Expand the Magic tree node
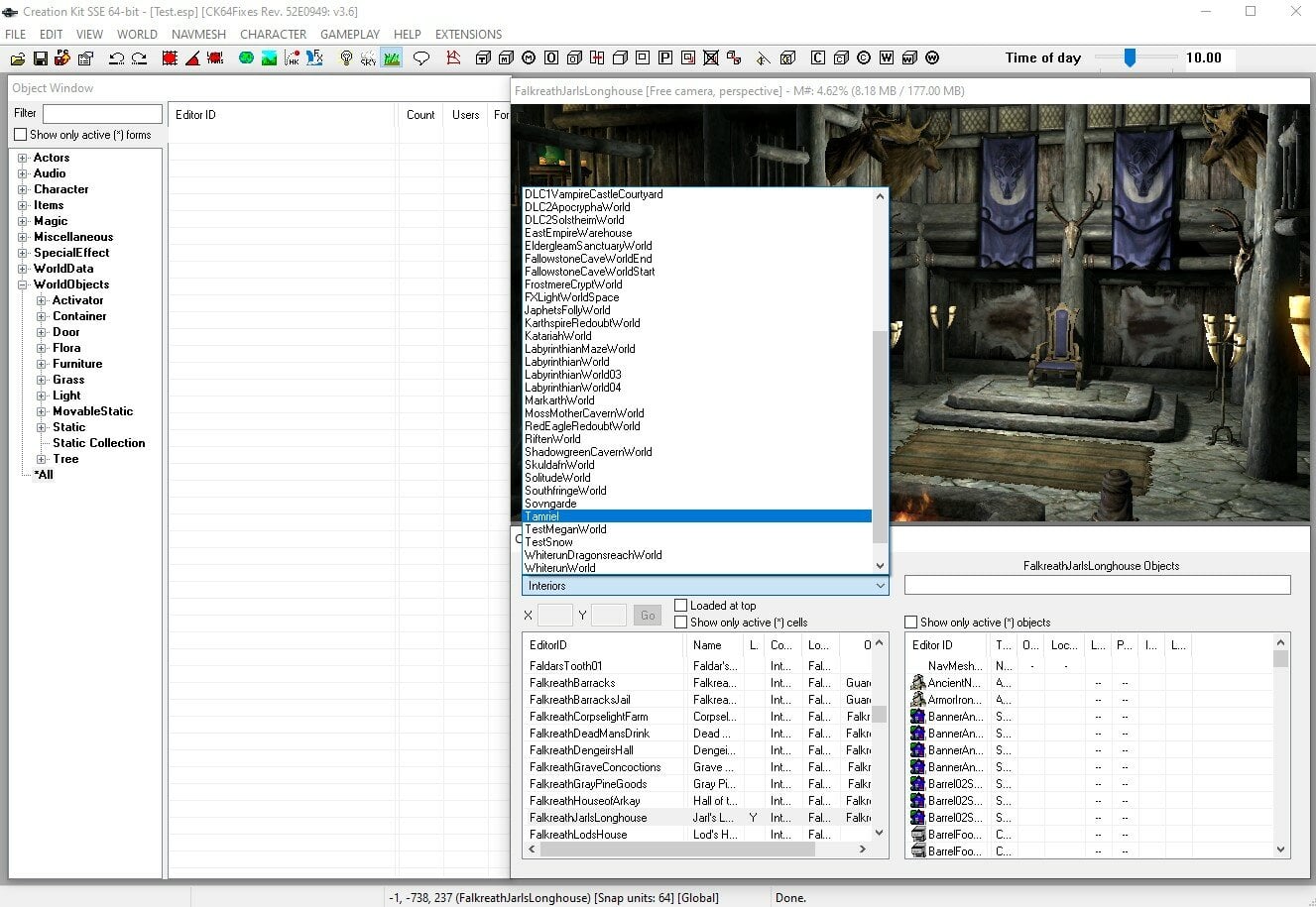This screenshot has width=1316, height=907. [x=22, y=221]
